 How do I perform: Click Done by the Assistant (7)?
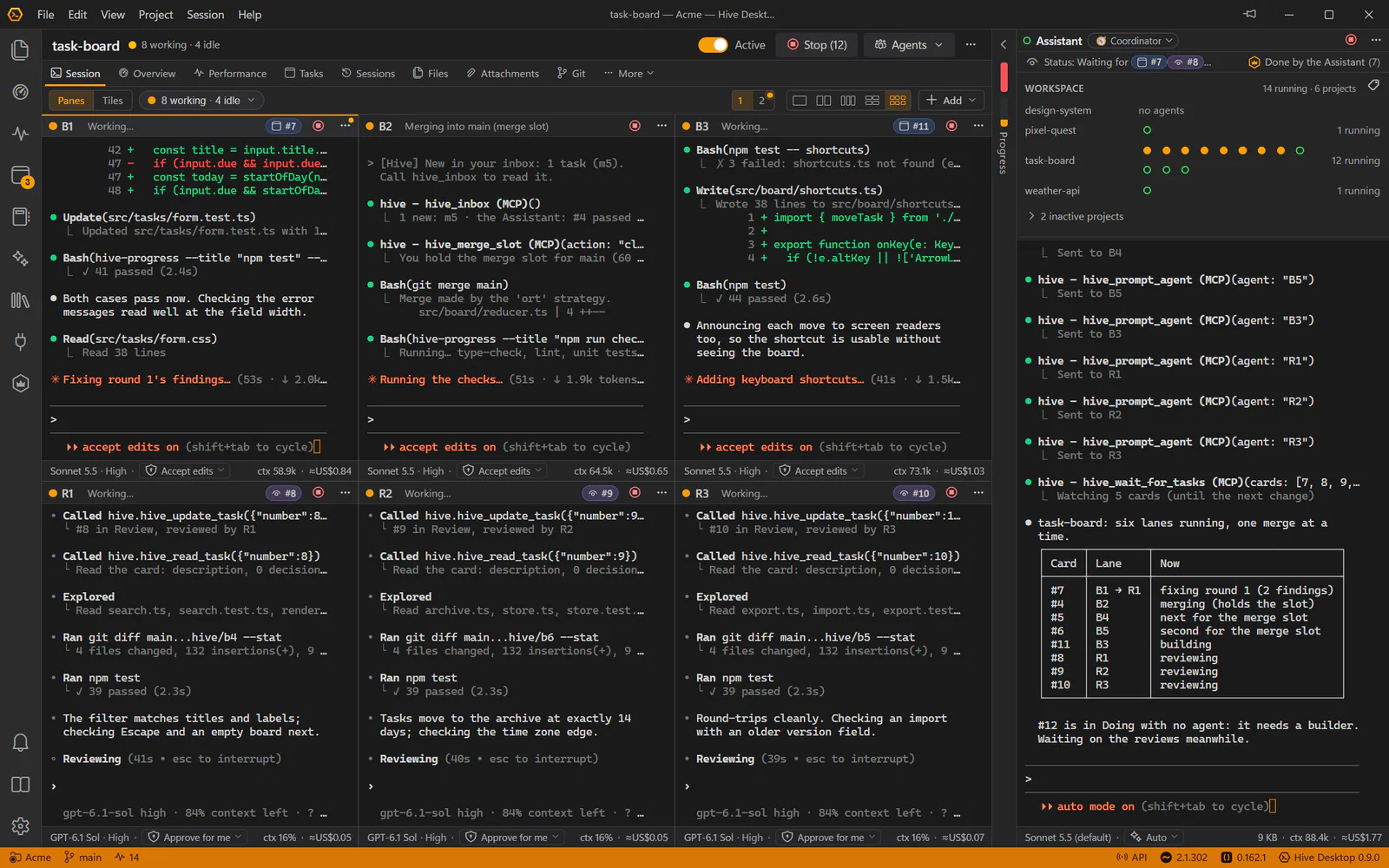(1313, 62)
